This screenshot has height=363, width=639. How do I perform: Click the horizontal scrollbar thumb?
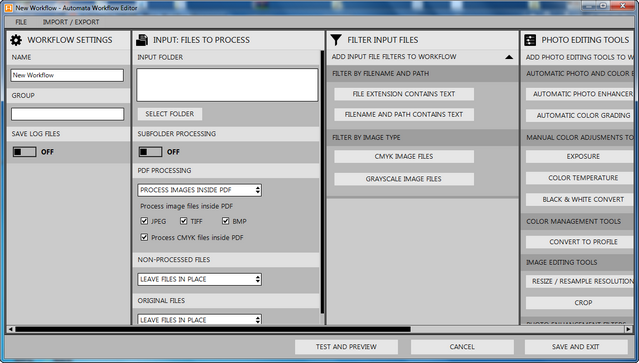tap(213, 329)
